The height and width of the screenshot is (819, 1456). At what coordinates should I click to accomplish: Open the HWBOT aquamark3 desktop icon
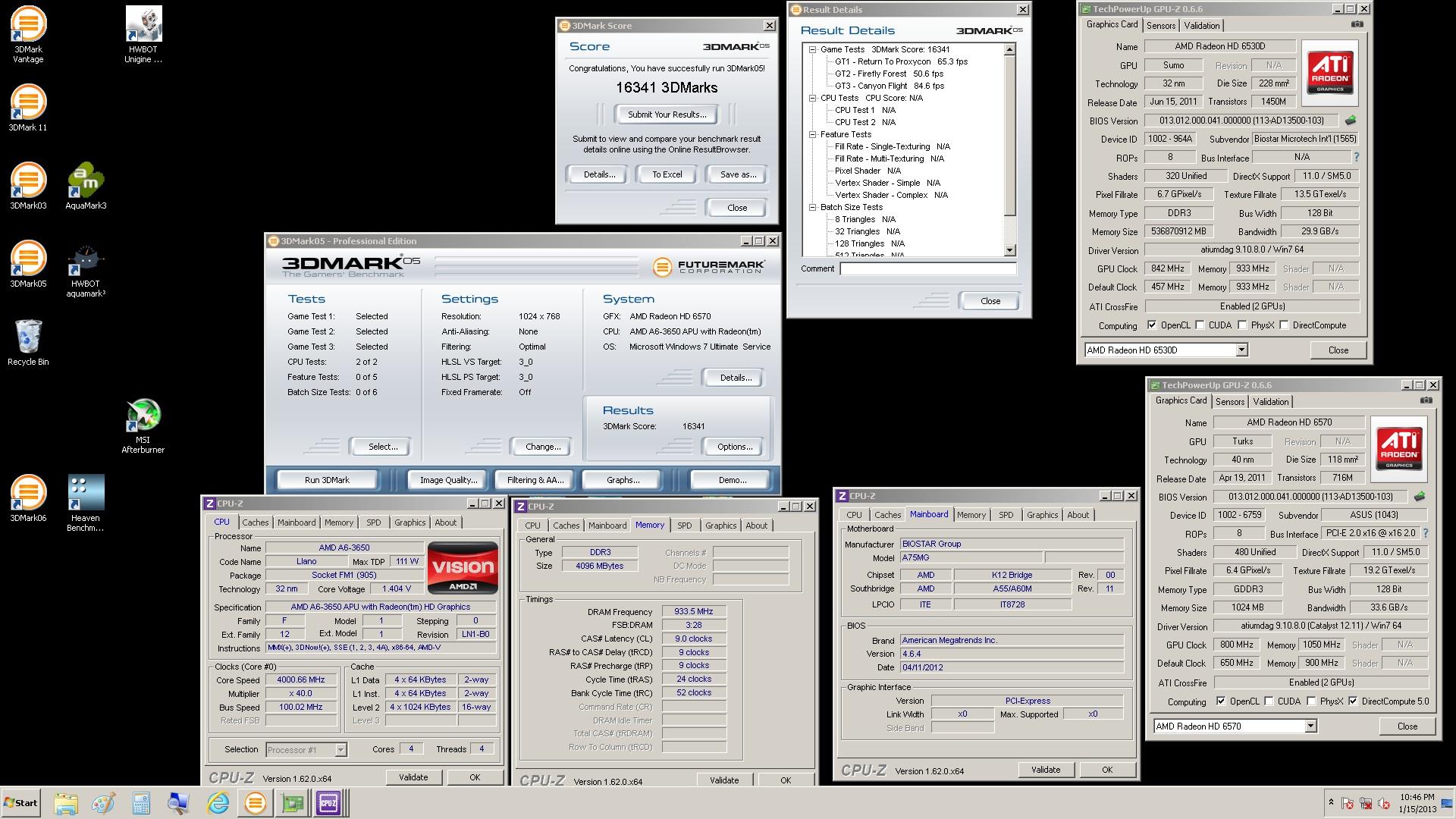[86, 269]
